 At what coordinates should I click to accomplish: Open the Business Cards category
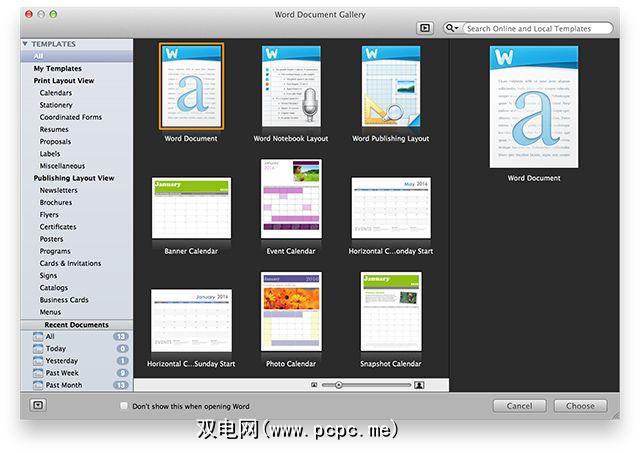pos(64,300)
